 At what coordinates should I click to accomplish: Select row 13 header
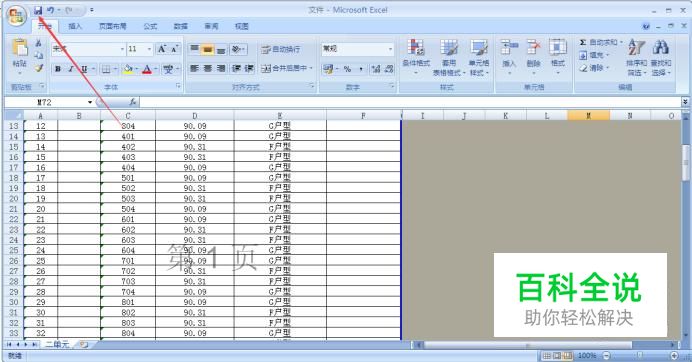pos(14,126)
